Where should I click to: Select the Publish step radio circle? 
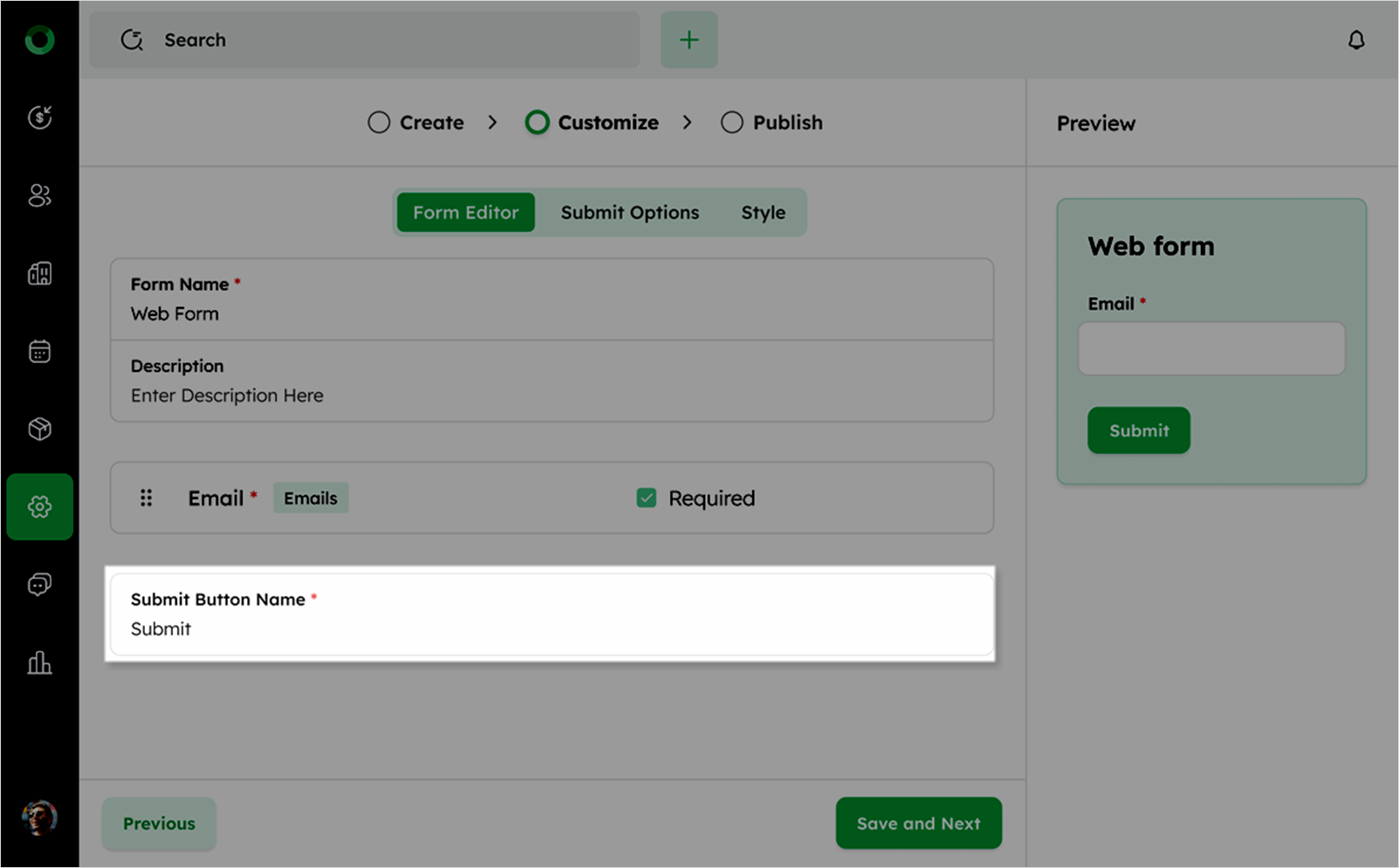point(731,123)
